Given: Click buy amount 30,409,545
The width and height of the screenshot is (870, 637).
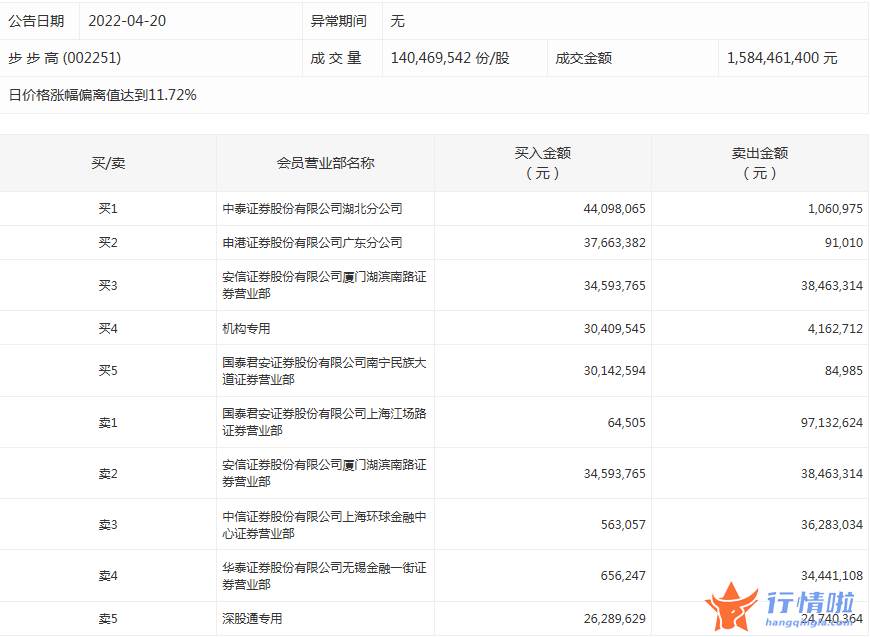Looking at the screenshot, I should click(x=614, y=328).
